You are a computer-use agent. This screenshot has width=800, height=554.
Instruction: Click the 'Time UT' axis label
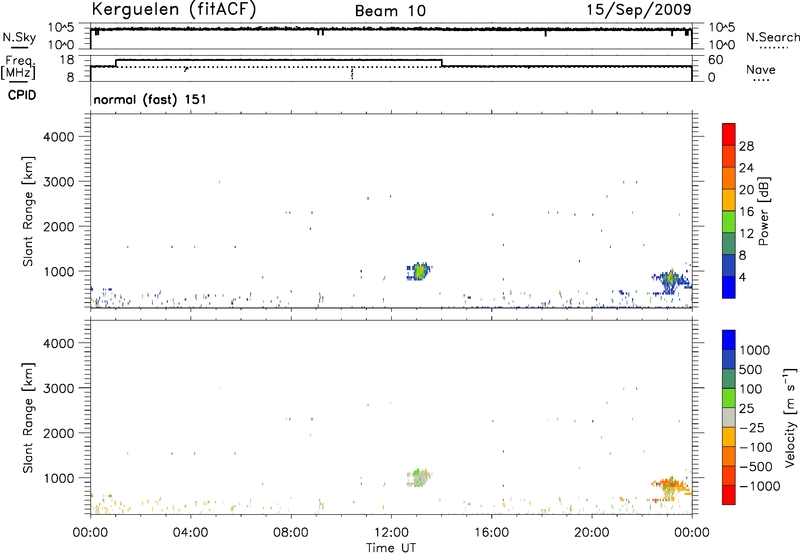click(x=391, y=548)
